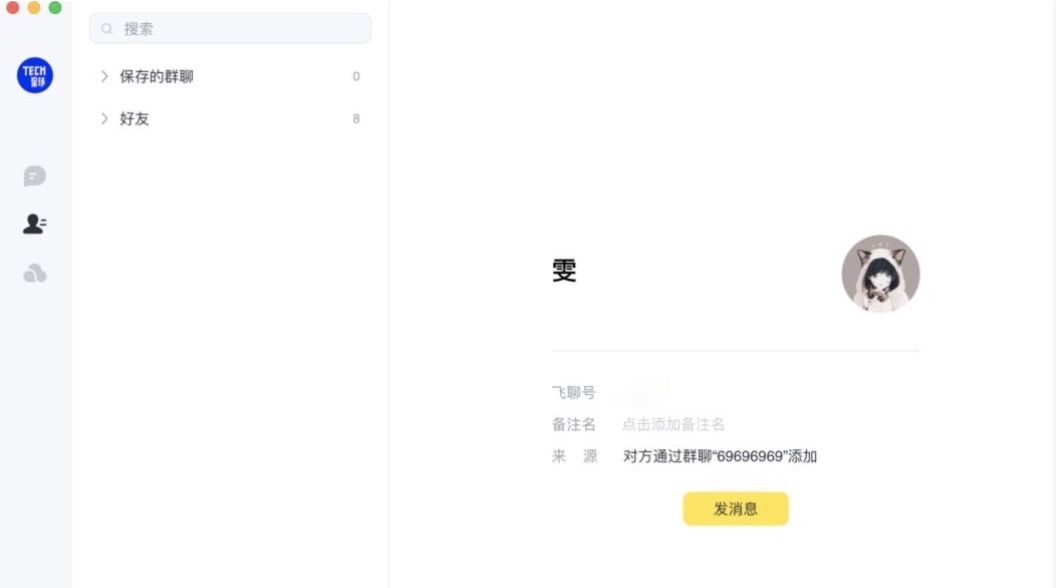The height and width of the screenshot is (588, 1060).
Task: Focus the 搜索 search input field
Action: pyautogui.click(x=240, y=29)
